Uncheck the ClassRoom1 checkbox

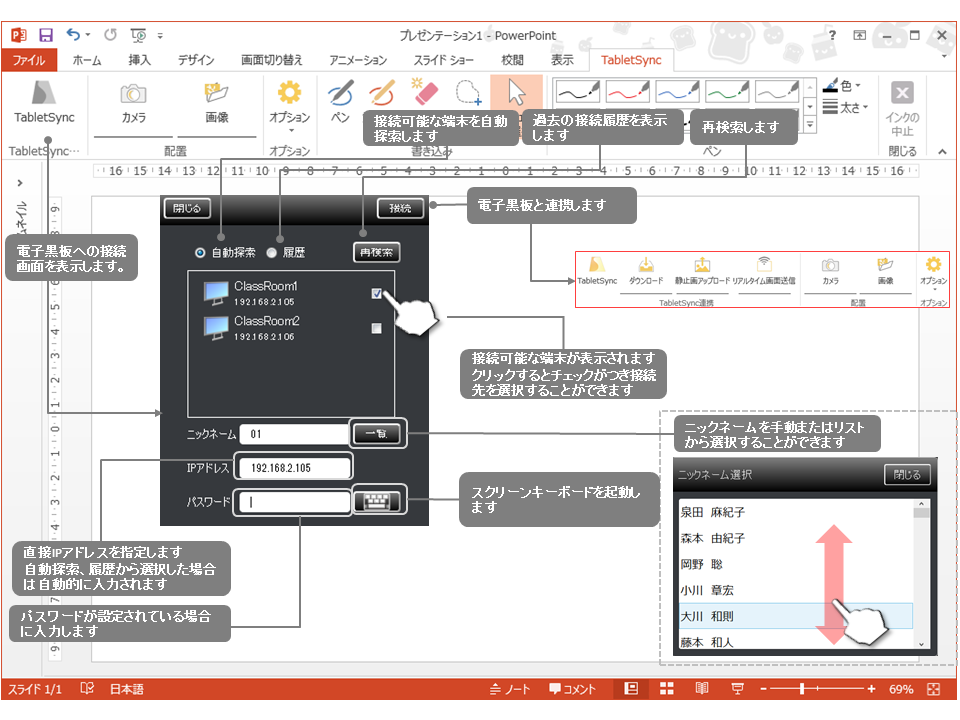376,293
